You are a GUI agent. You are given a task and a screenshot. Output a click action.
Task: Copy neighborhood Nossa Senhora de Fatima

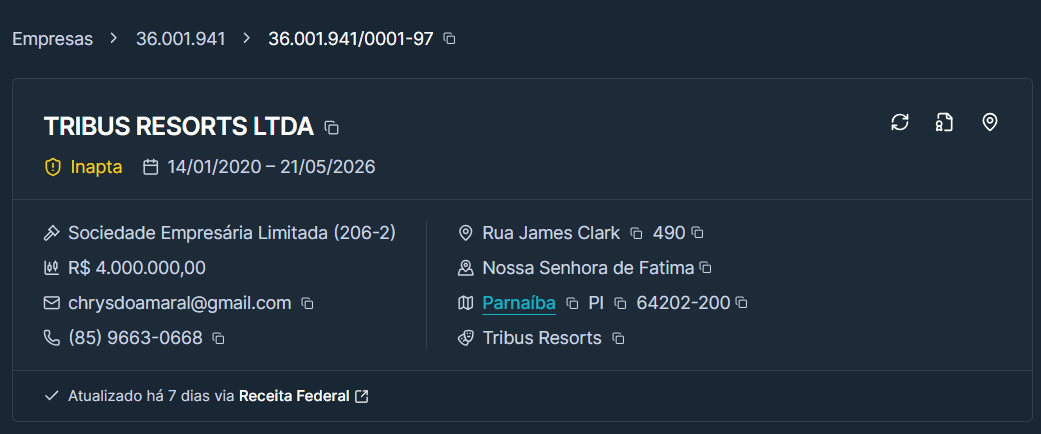(706, 267)
